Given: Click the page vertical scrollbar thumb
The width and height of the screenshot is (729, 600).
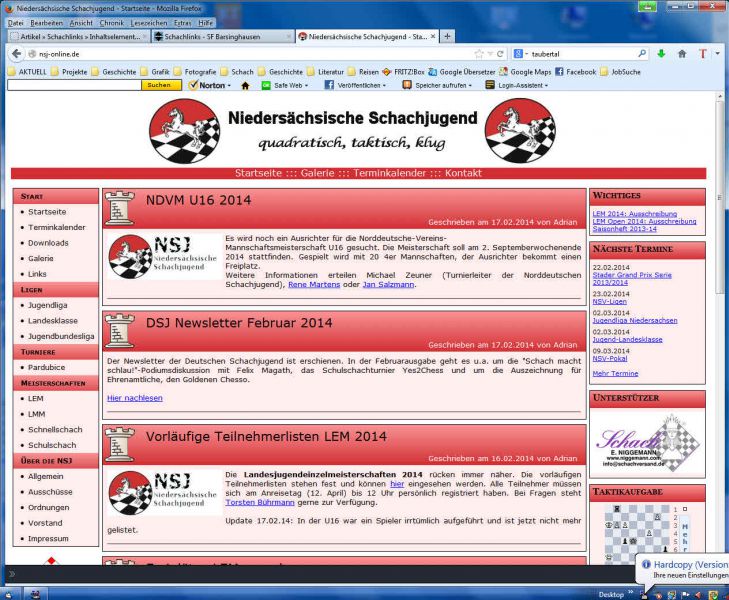Looking at the screenshot, I should (x=720, y=198).
